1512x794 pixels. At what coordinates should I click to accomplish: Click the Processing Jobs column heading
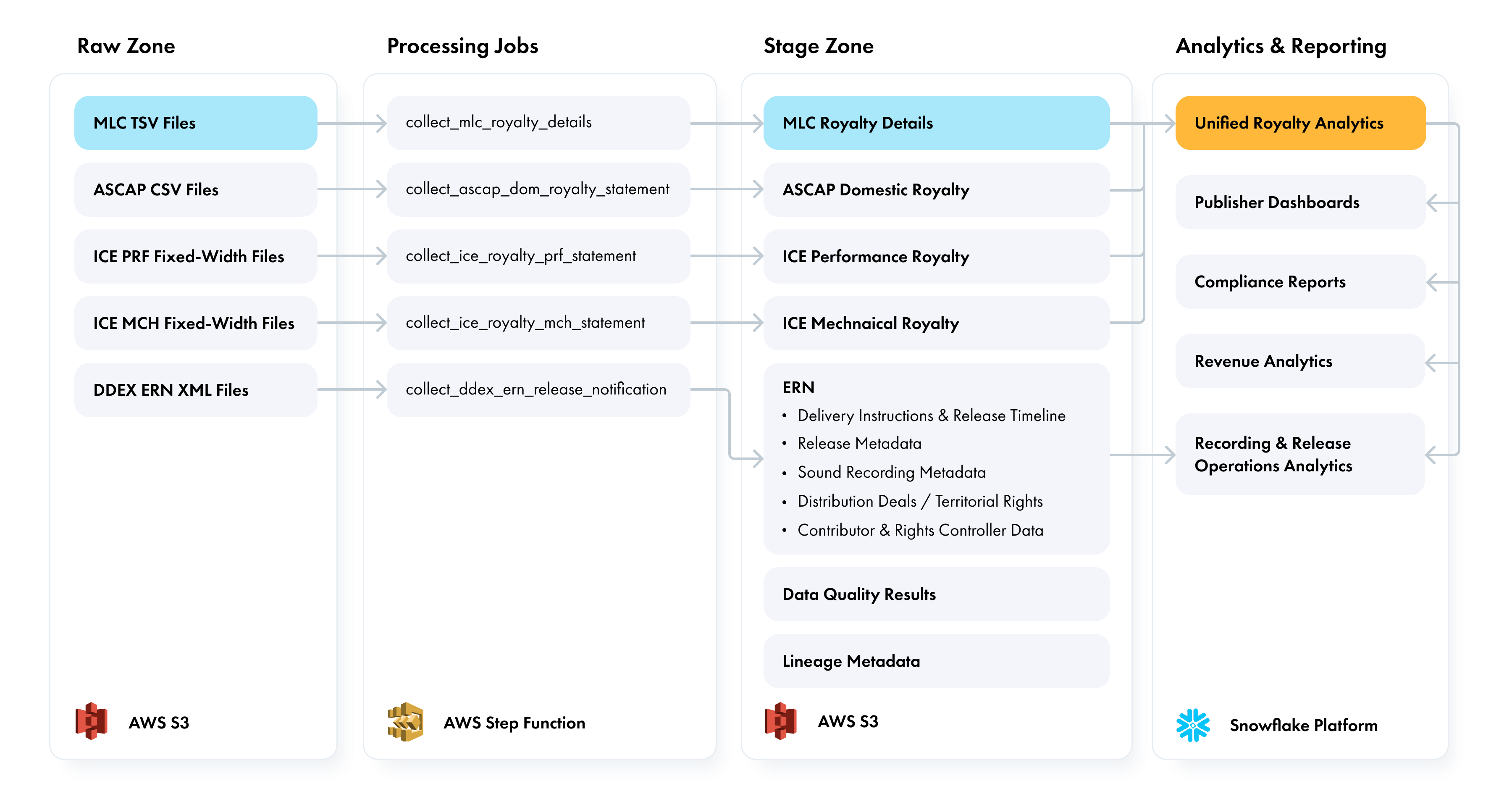point(462,46)
